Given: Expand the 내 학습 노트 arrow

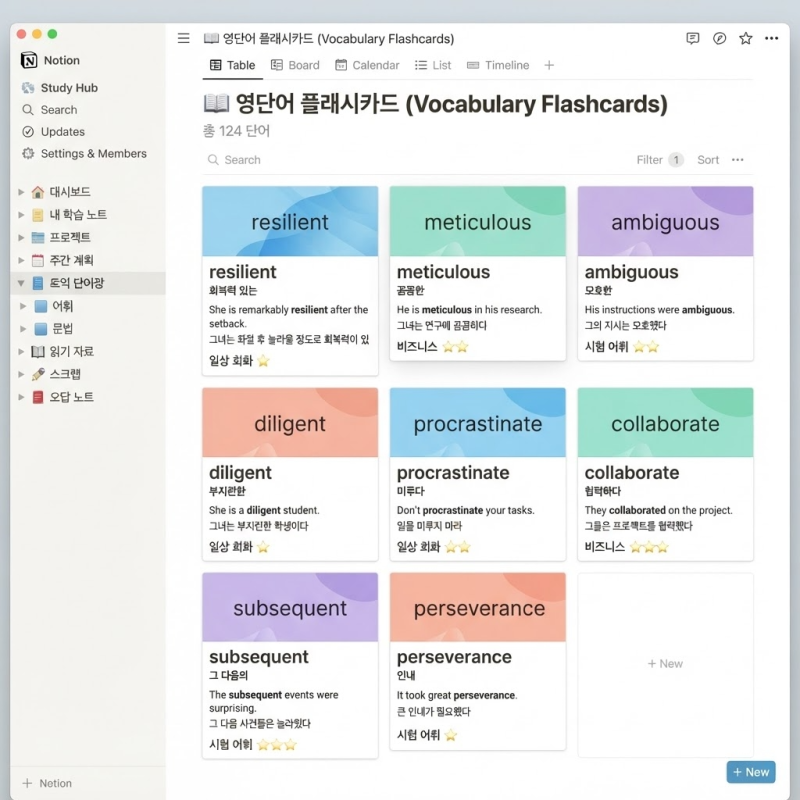Looking at the screenshot, I should [x=21, y=215].
